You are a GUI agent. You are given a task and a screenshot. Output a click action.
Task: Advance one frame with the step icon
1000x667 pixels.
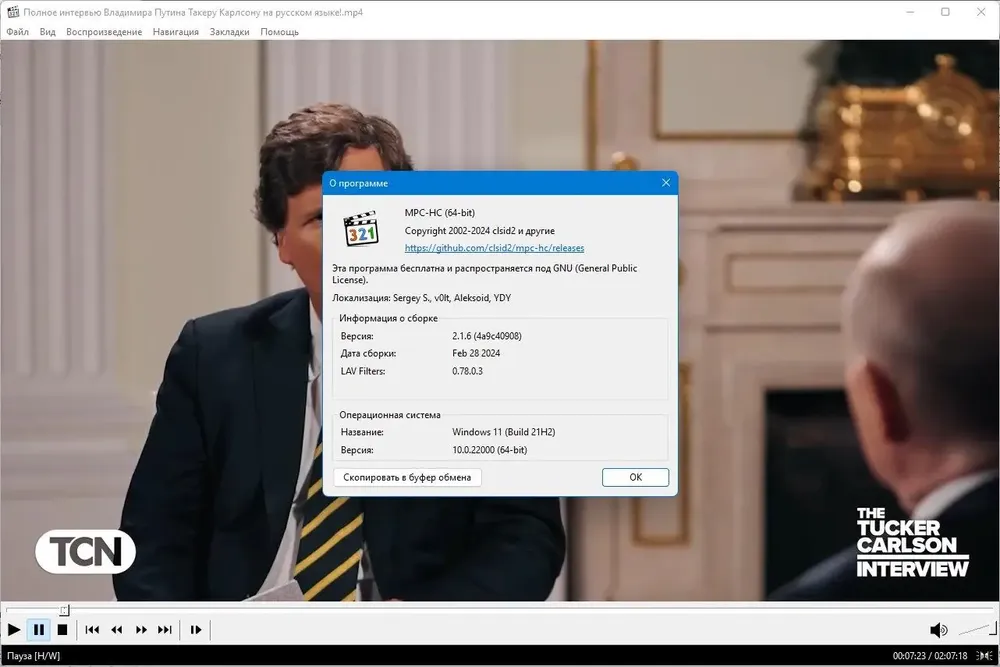(x=196, y=630)
